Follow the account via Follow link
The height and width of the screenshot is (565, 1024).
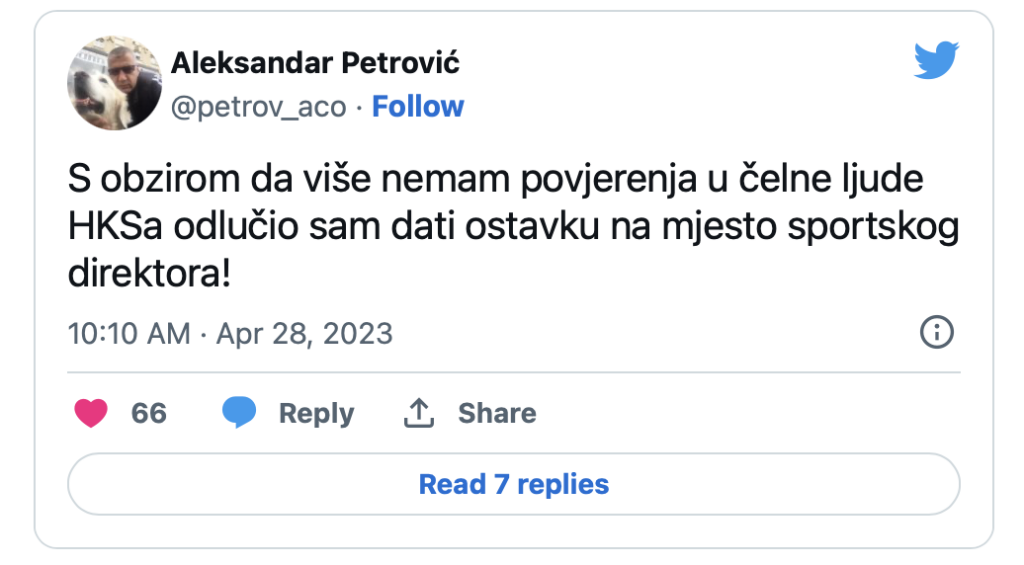[418, 107]
